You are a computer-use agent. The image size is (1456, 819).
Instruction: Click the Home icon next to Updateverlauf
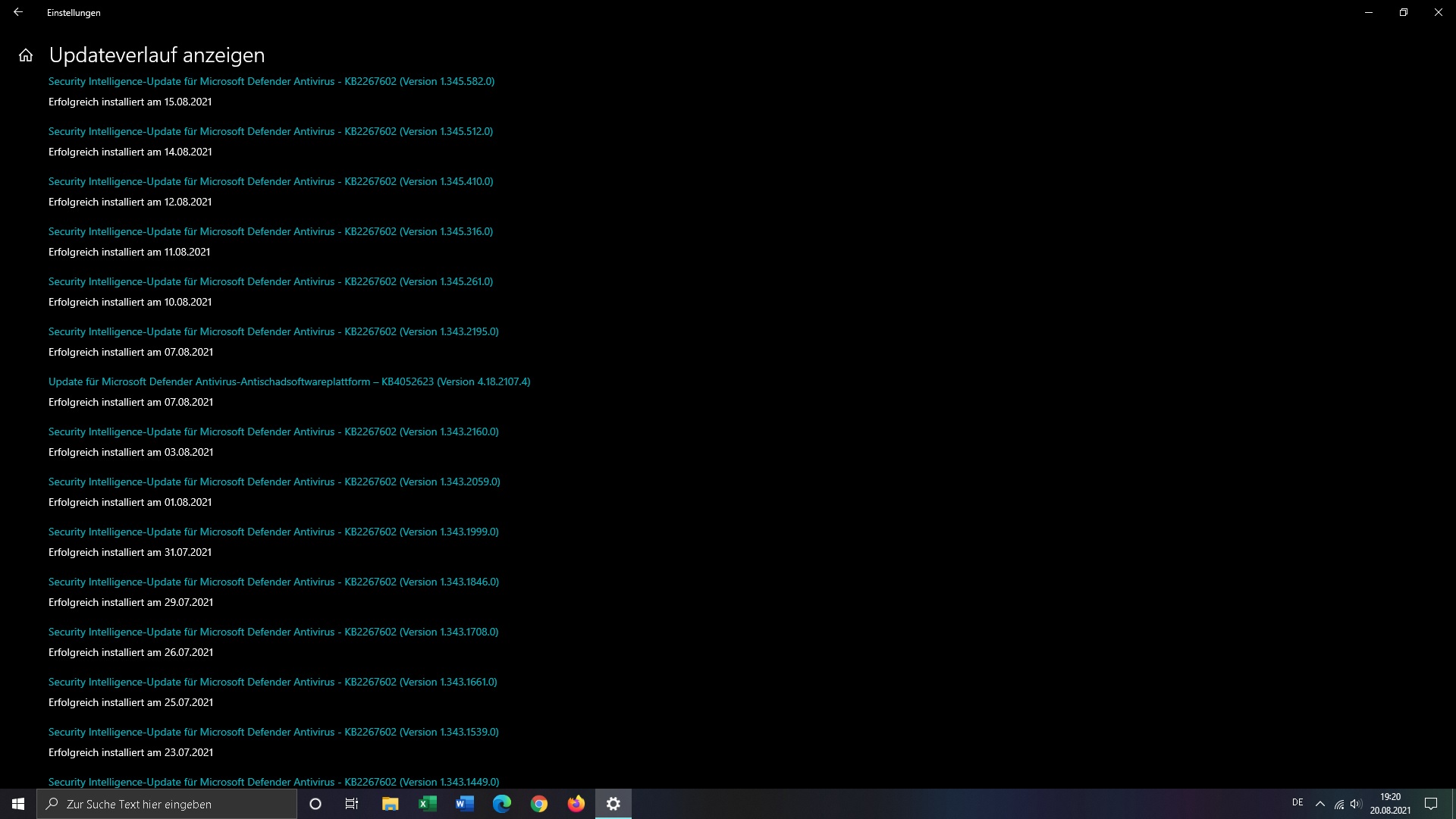point(26,55)
